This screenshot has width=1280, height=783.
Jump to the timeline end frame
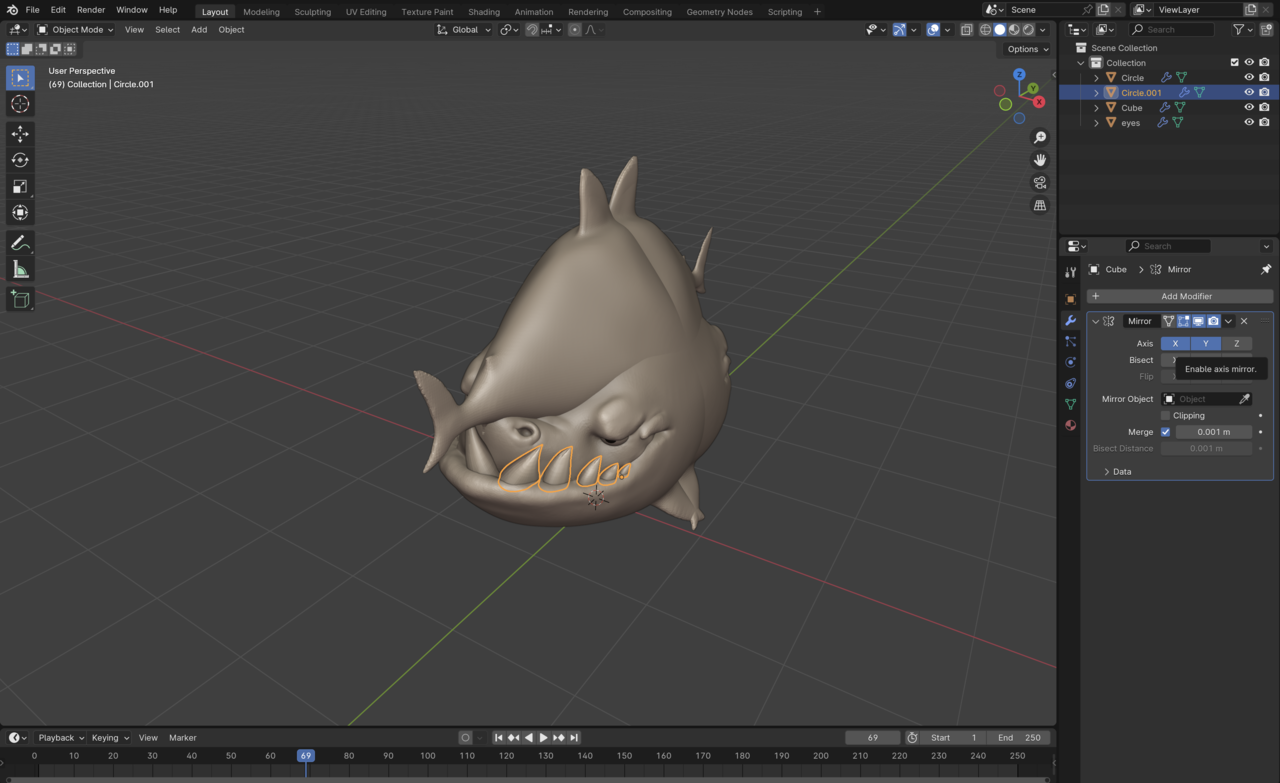pyautogui.click(x=574, y=738)
